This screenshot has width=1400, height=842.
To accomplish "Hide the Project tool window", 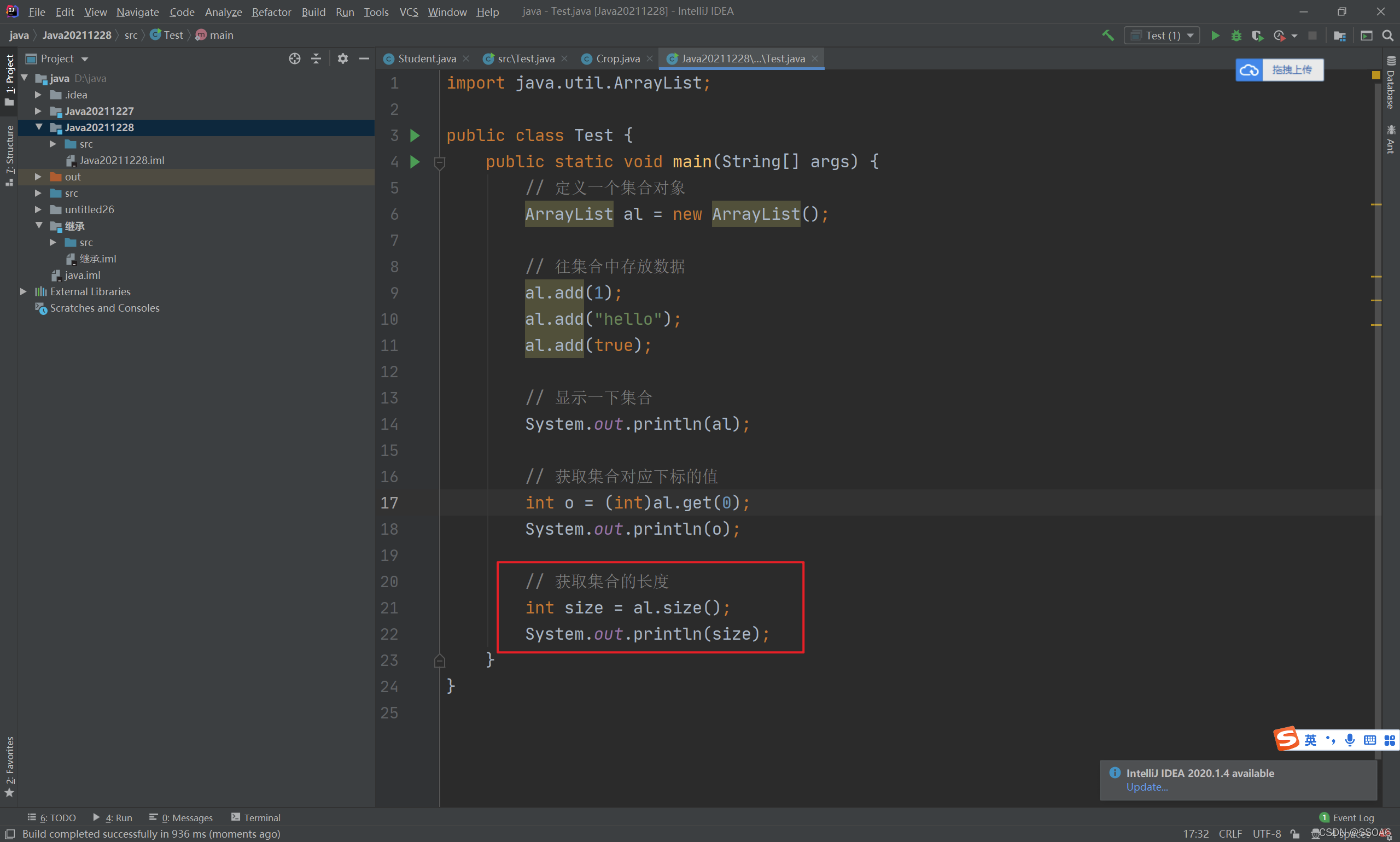I will tap(364, 59).
